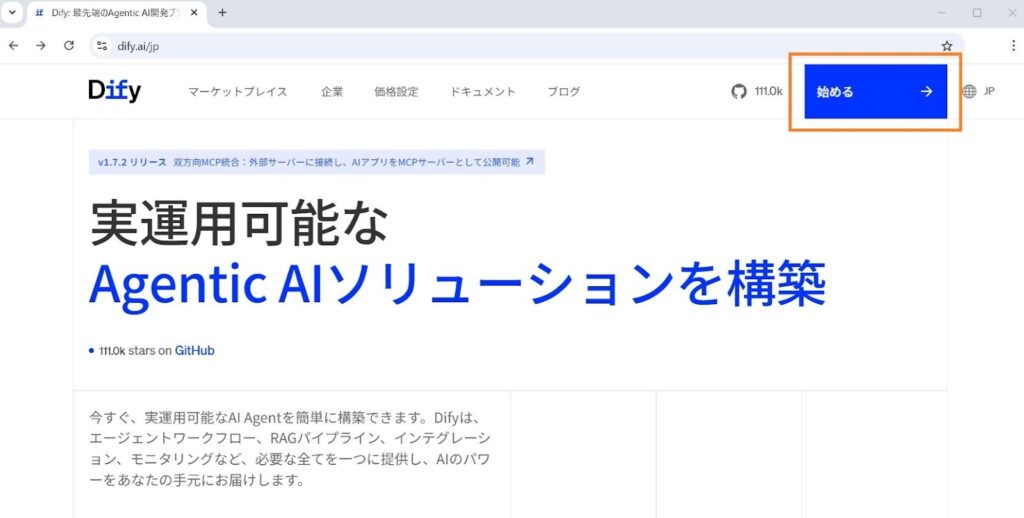Open the tab search dropdown chevron
Viewport: 1024px width, 518px height.
pyautogui.click(x=12, y=13)
